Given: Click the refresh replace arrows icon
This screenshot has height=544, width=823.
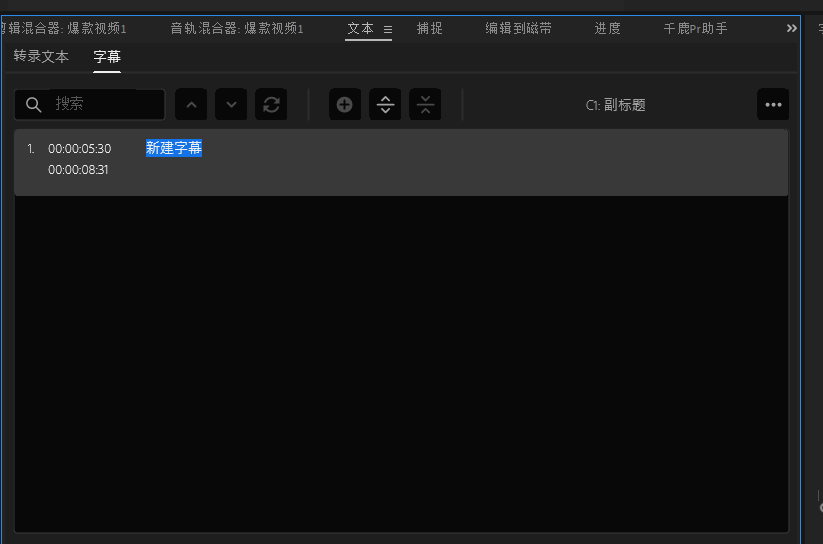Looking at the screenshot, I should pyautogui.click(x=271, y=104).
